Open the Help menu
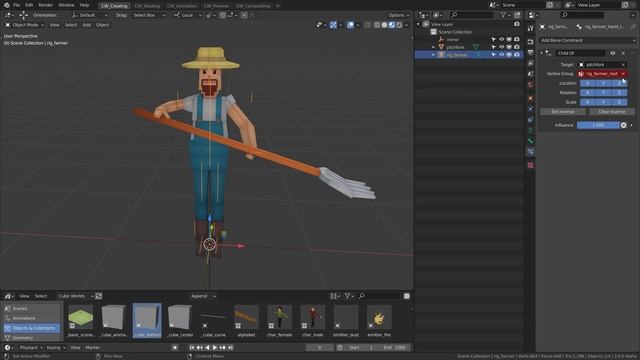This screenshot has height=360, width=640. click(84, 5)
